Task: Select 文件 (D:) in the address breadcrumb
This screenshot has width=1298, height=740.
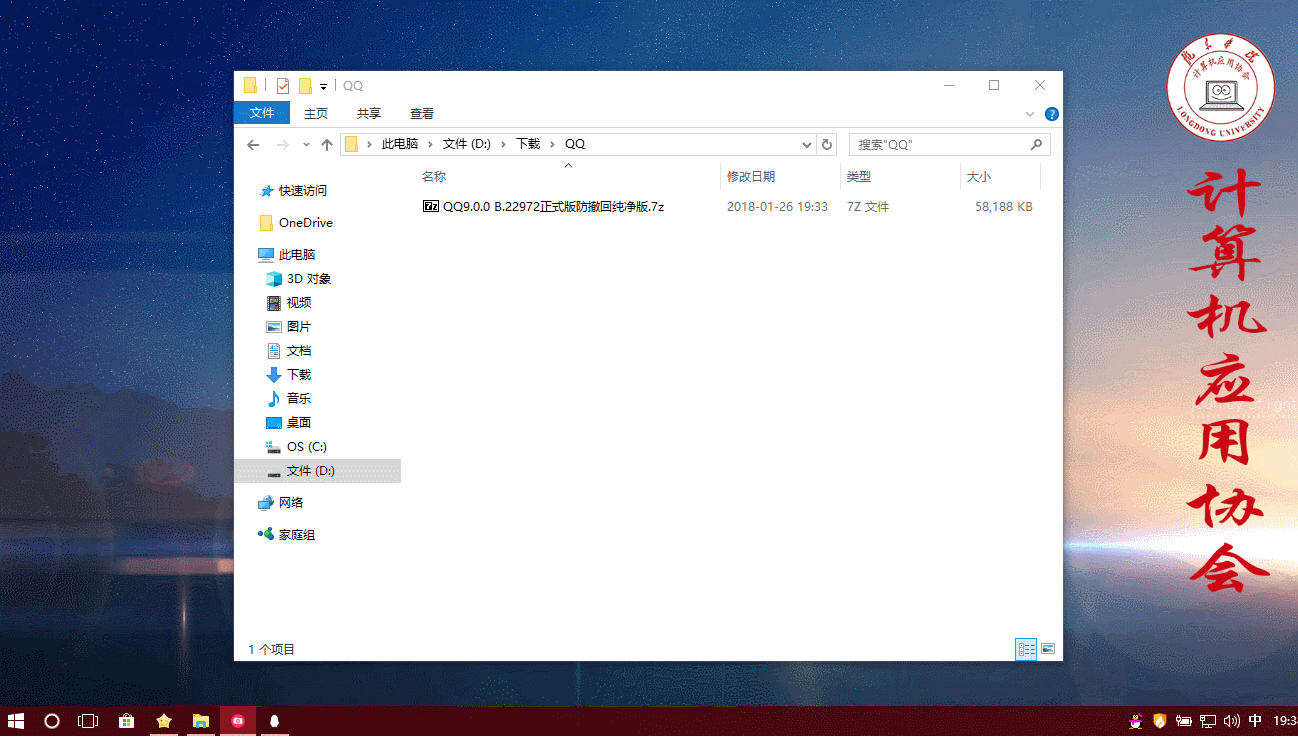Action: (467, 144)
